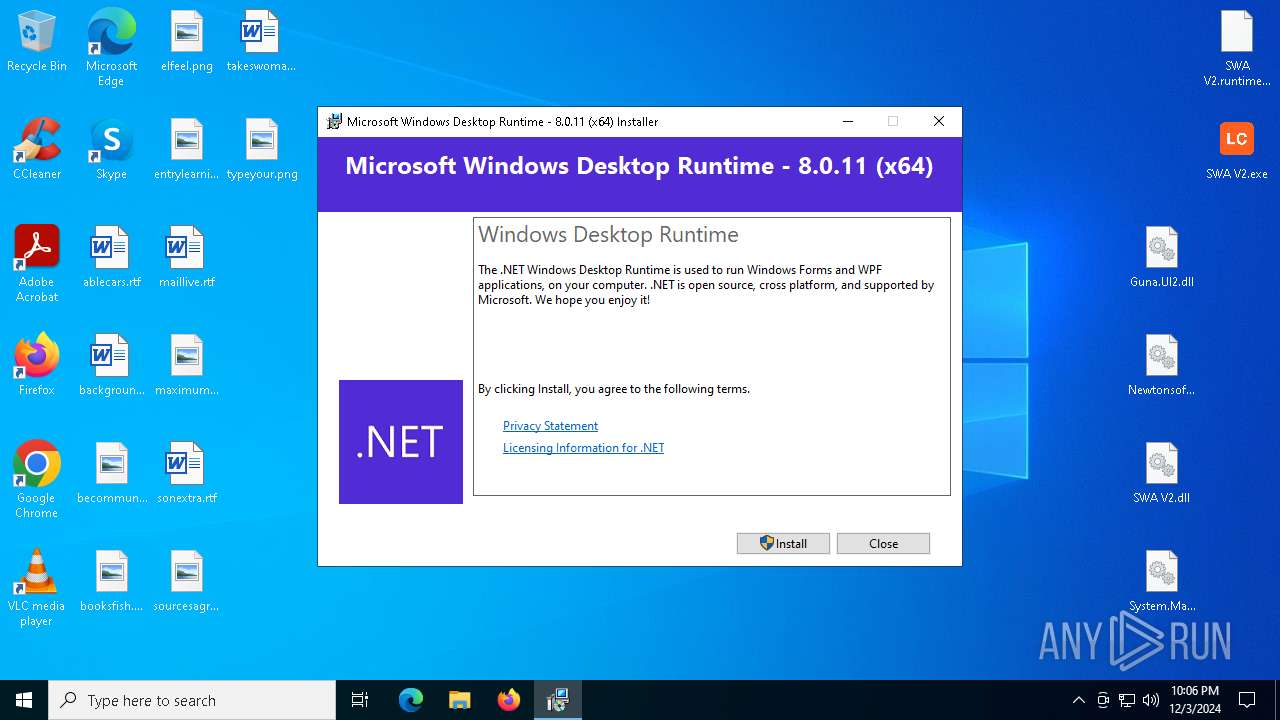The image size is (1280, 720).
Task: Open the taskbar clock and date
Action: [1195, 699]
